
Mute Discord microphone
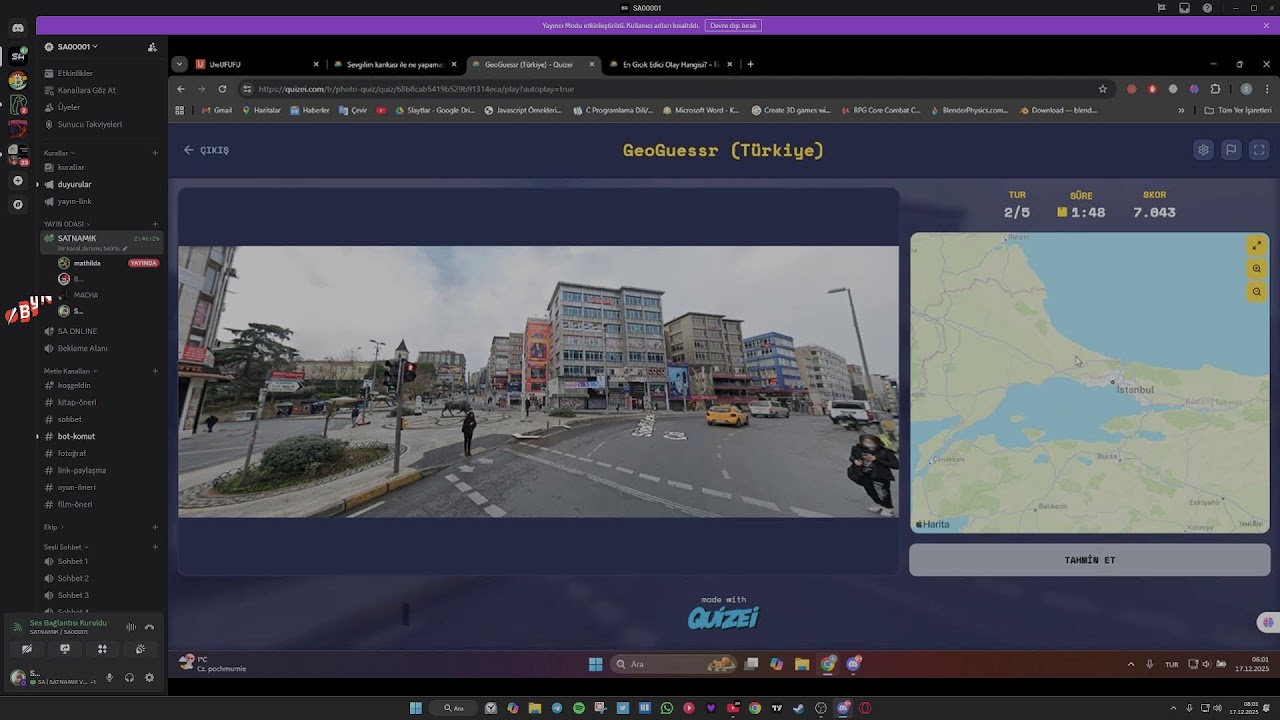tap(110, 677)
